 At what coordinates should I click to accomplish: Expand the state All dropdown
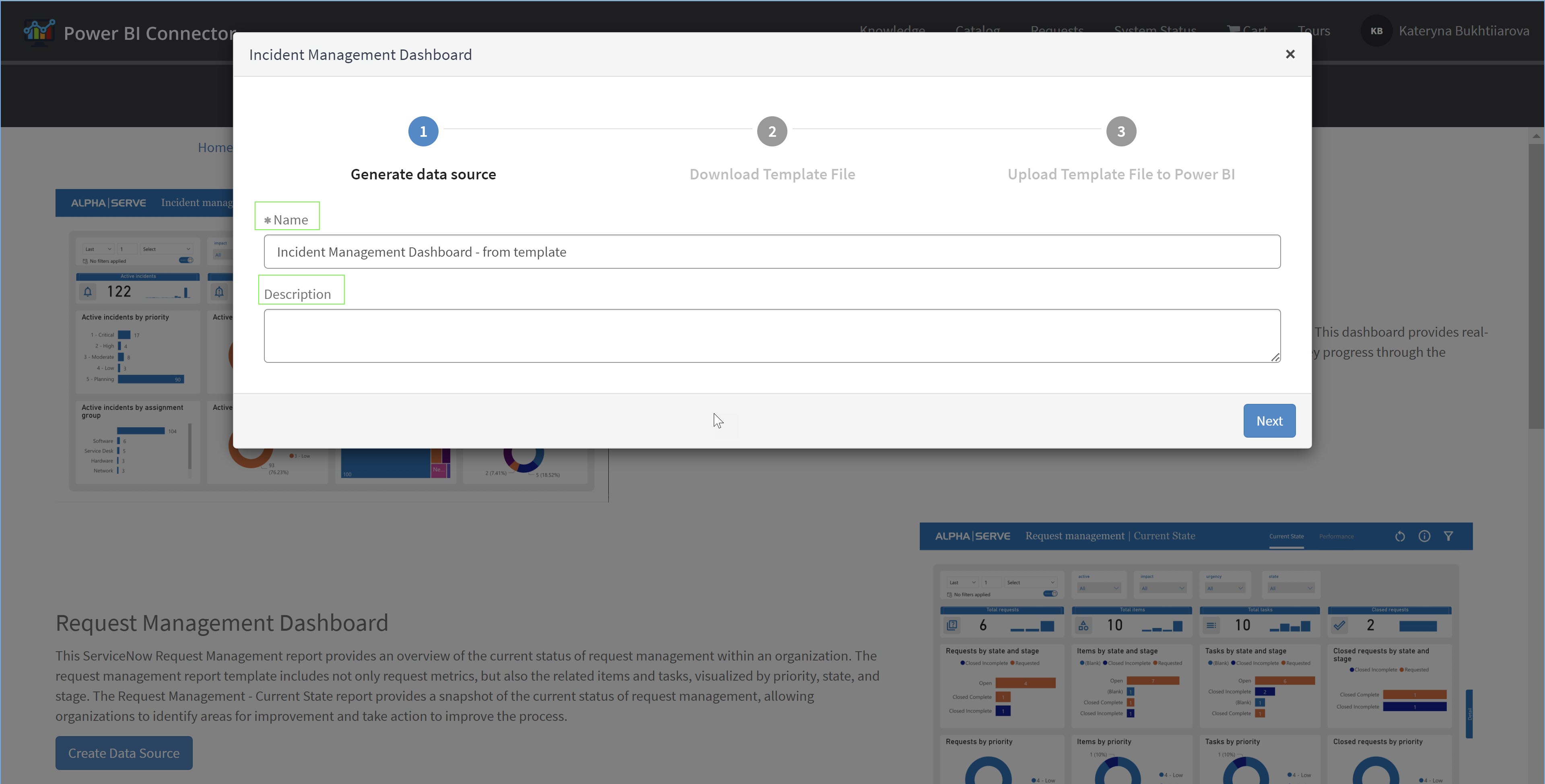[1291, 589]
